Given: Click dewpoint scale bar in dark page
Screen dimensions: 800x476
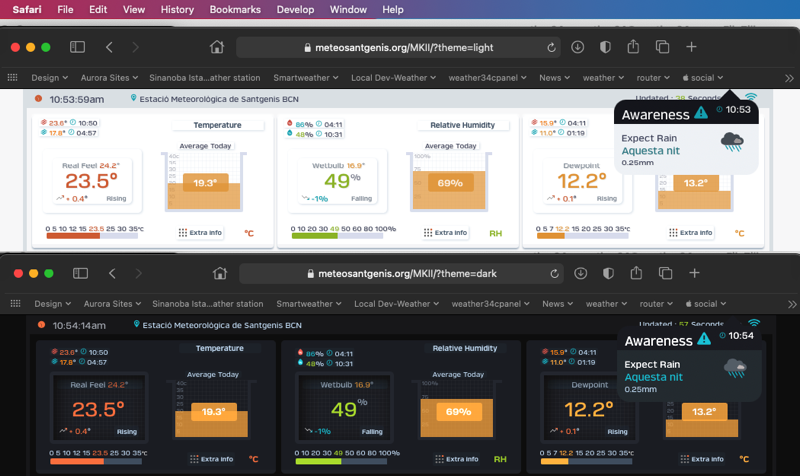Looking at the screenshot, I should tap(586, 461).
